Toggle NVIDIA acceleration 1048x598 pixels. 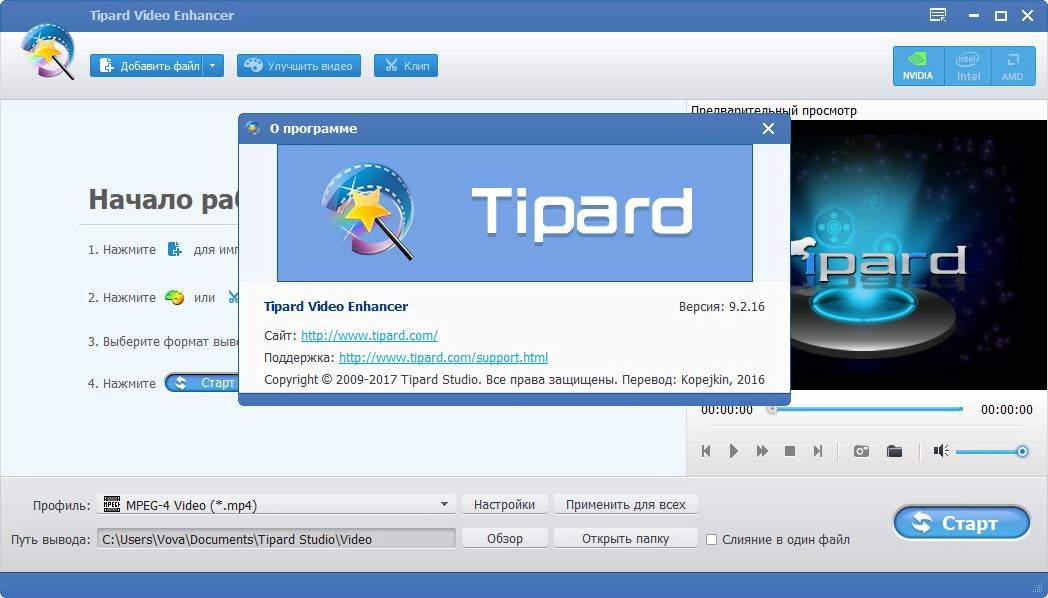point(918,66)
